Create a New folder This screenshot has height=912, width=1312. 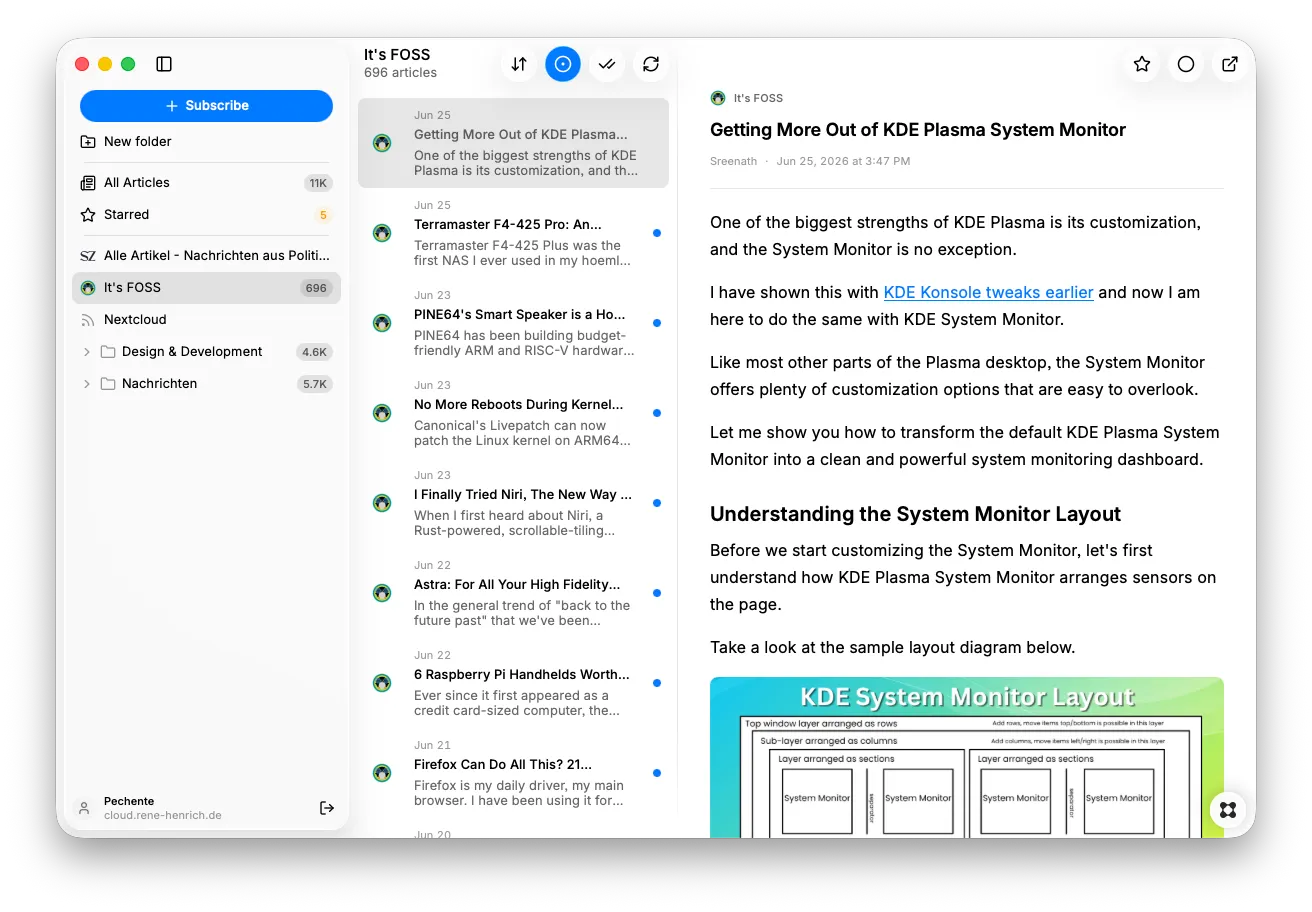coord(206,142)
